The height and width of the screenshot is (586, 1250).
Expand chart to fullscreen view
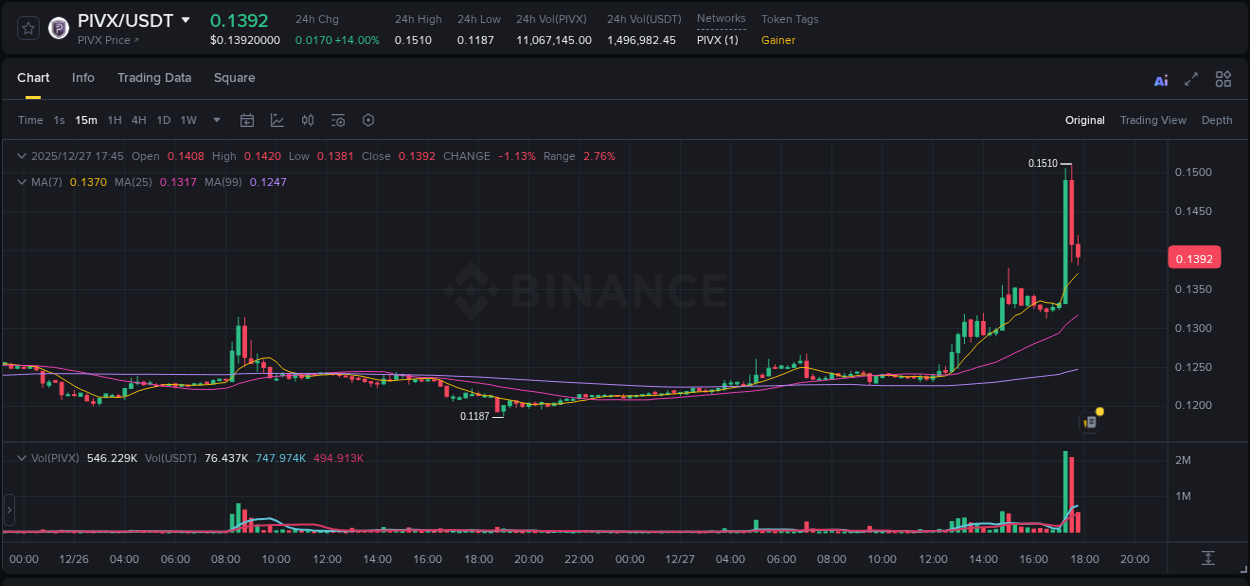pos(1190,79)
